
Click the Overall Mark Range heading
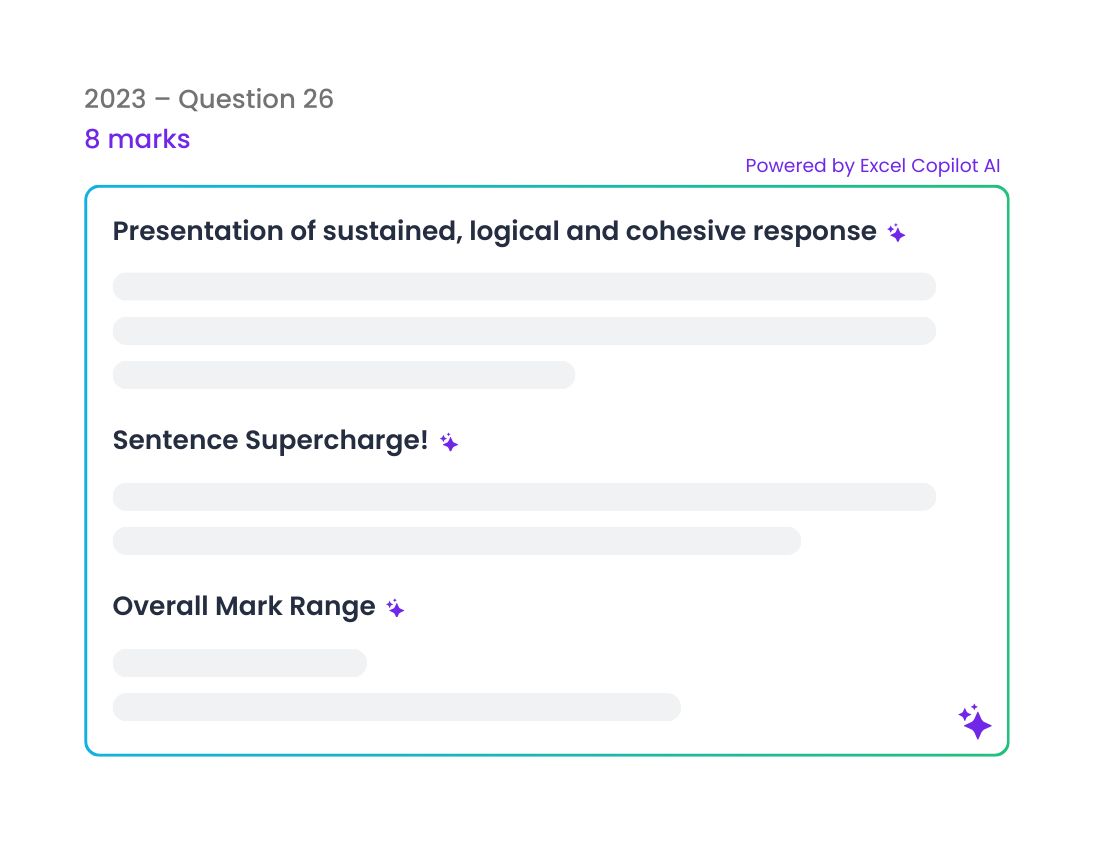click(244, 606)
